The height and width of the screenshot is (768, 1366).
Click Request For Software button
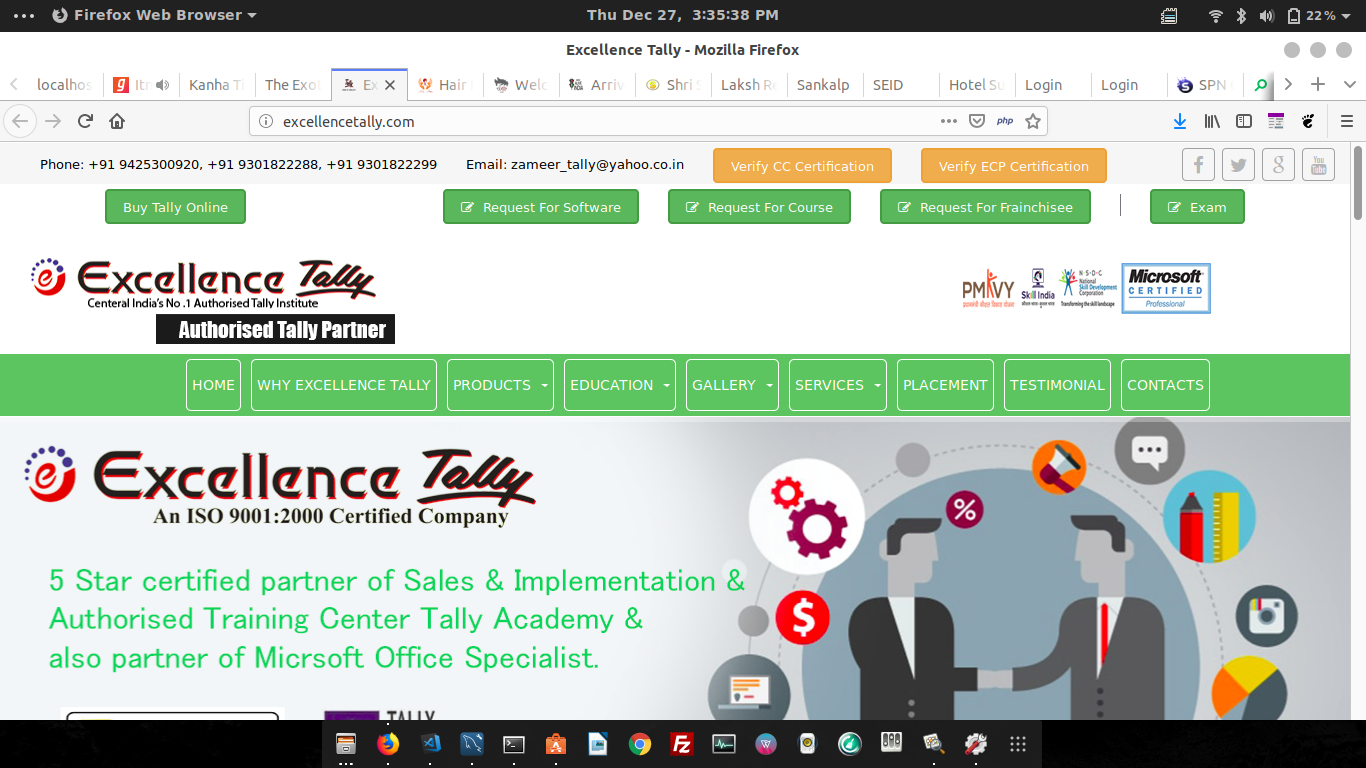click(x=541, y=207)
